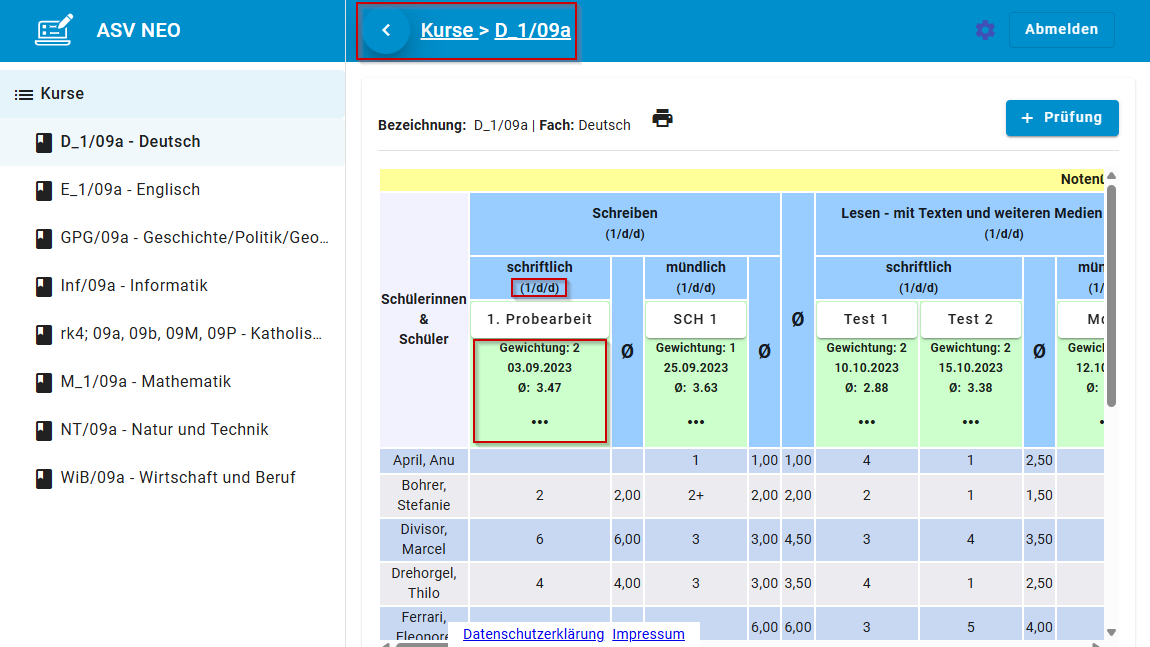The width and height of the screenshot is (1150, 647).
Task: Click the vertical scrollbar of the grade table
Action: tap(1111, 300)
